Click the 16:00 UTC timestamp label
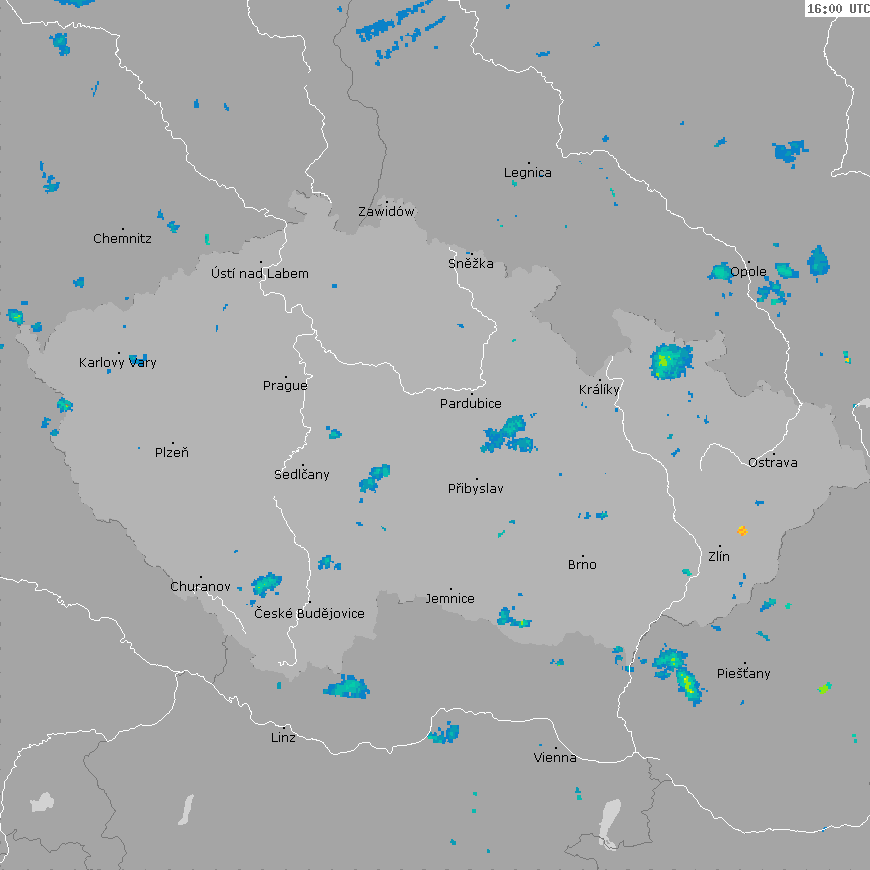The height and width of the screenshot is (870, 870). tap(838, 8)
